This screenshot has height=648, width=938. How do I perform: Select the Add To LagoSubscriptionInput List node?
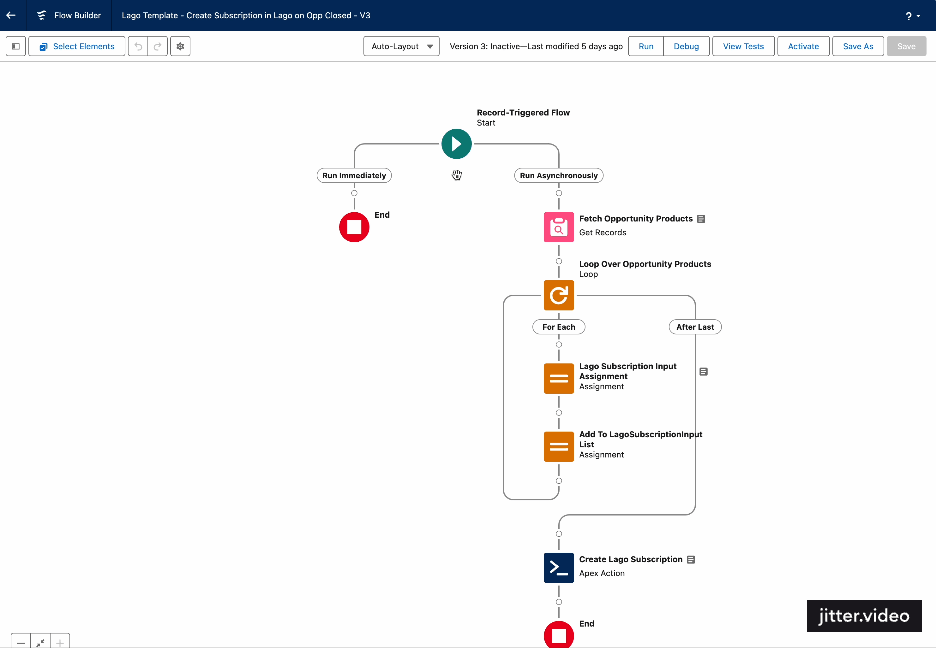(558, 446)
